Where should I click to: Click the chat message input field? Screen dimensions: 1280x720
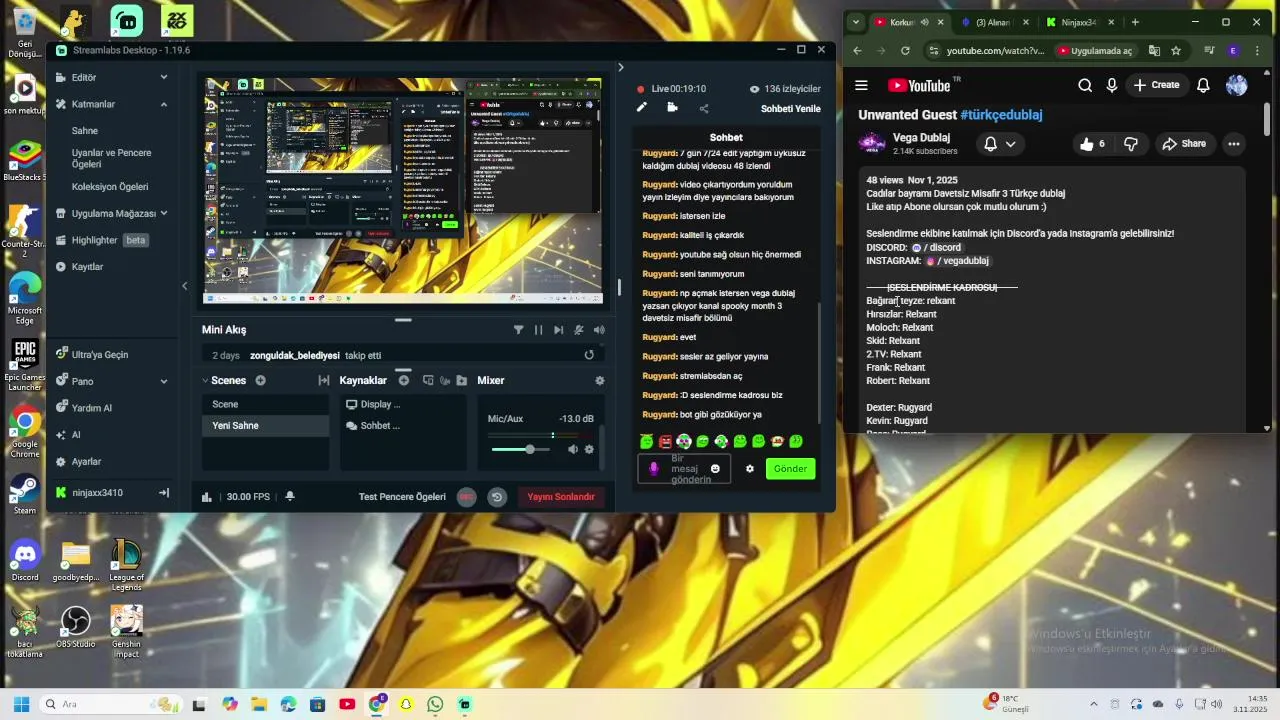684,469
